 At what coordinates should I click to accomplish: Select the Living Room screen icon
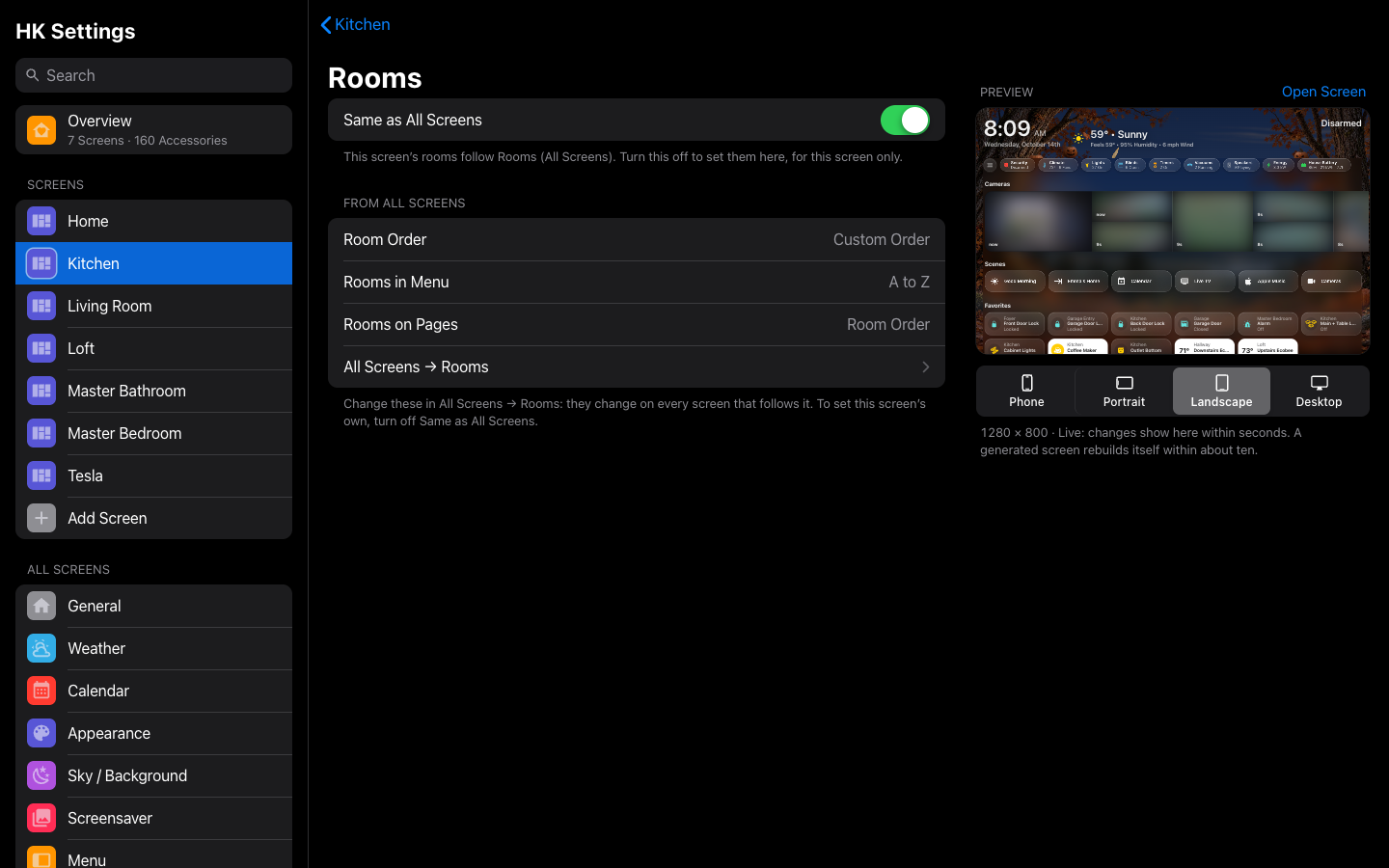pyautogui.click(x=41, y=306)
